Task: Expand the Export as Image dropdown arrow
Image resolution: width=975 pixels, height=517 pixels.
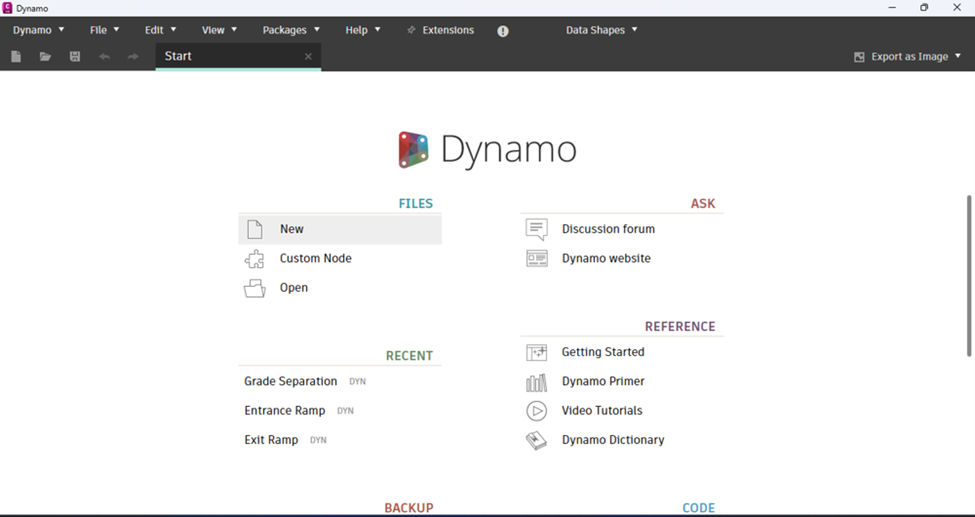Action: (958, 57)
